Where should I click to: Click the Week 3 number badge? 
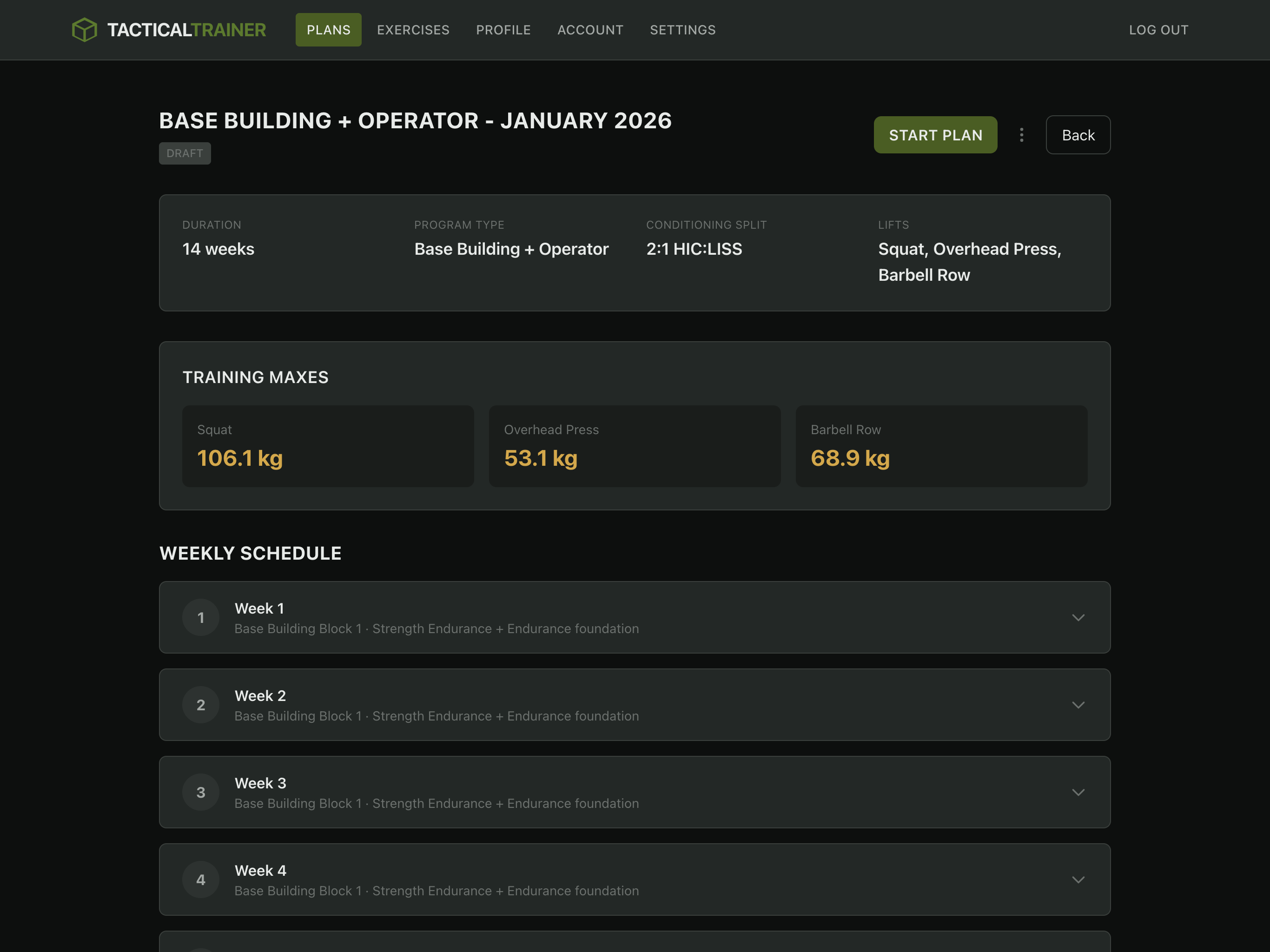click(x=200, y=792)
